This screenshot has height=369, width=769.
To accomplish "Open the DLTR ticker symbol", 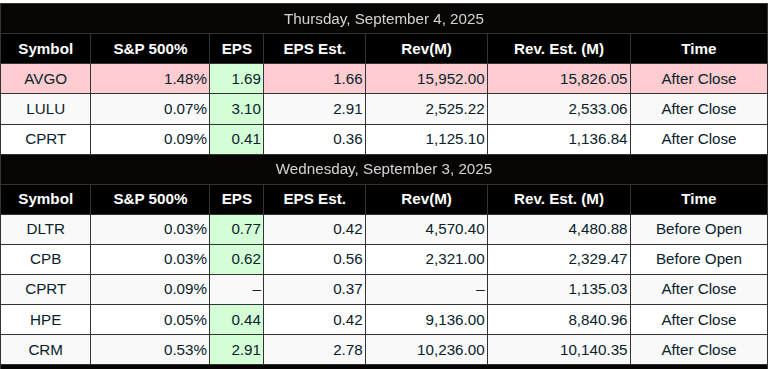I will (x=46, y=229).
